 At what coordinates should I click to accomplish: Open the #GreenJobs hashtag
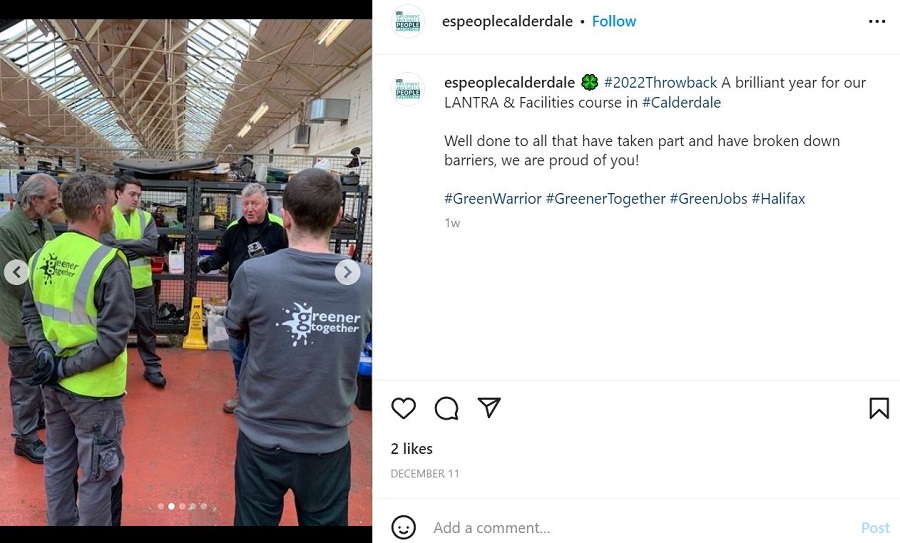[708, 199]
